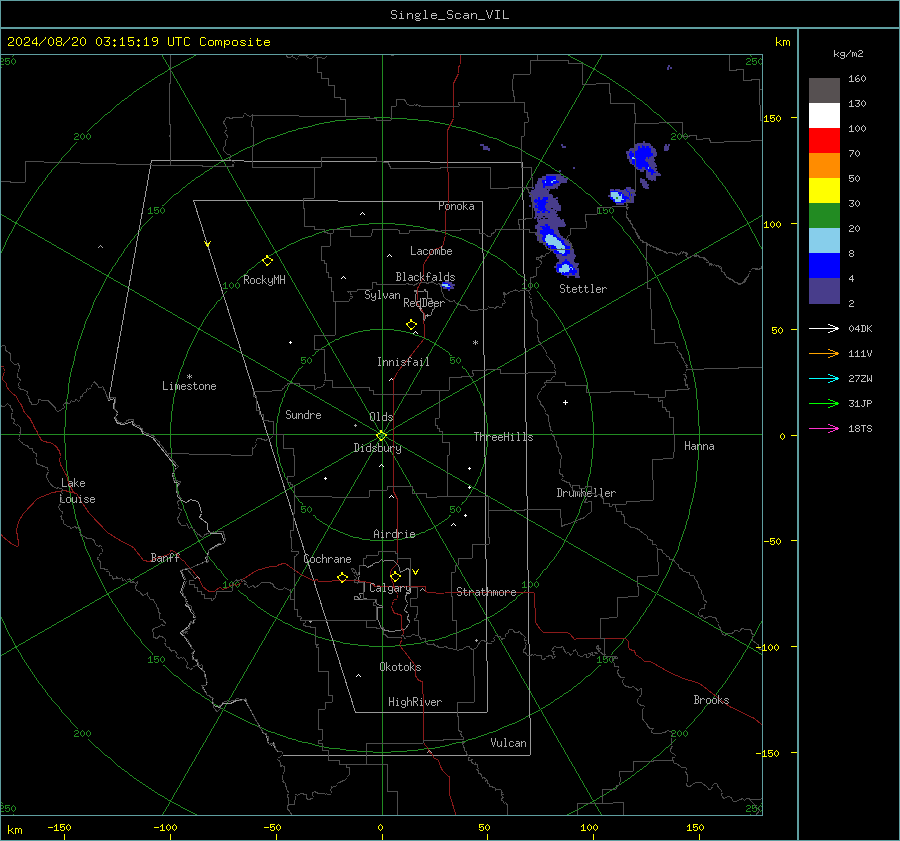Pick the dark green swatch in VIL legend
900x841 pixels.
[x=824, y=216]
